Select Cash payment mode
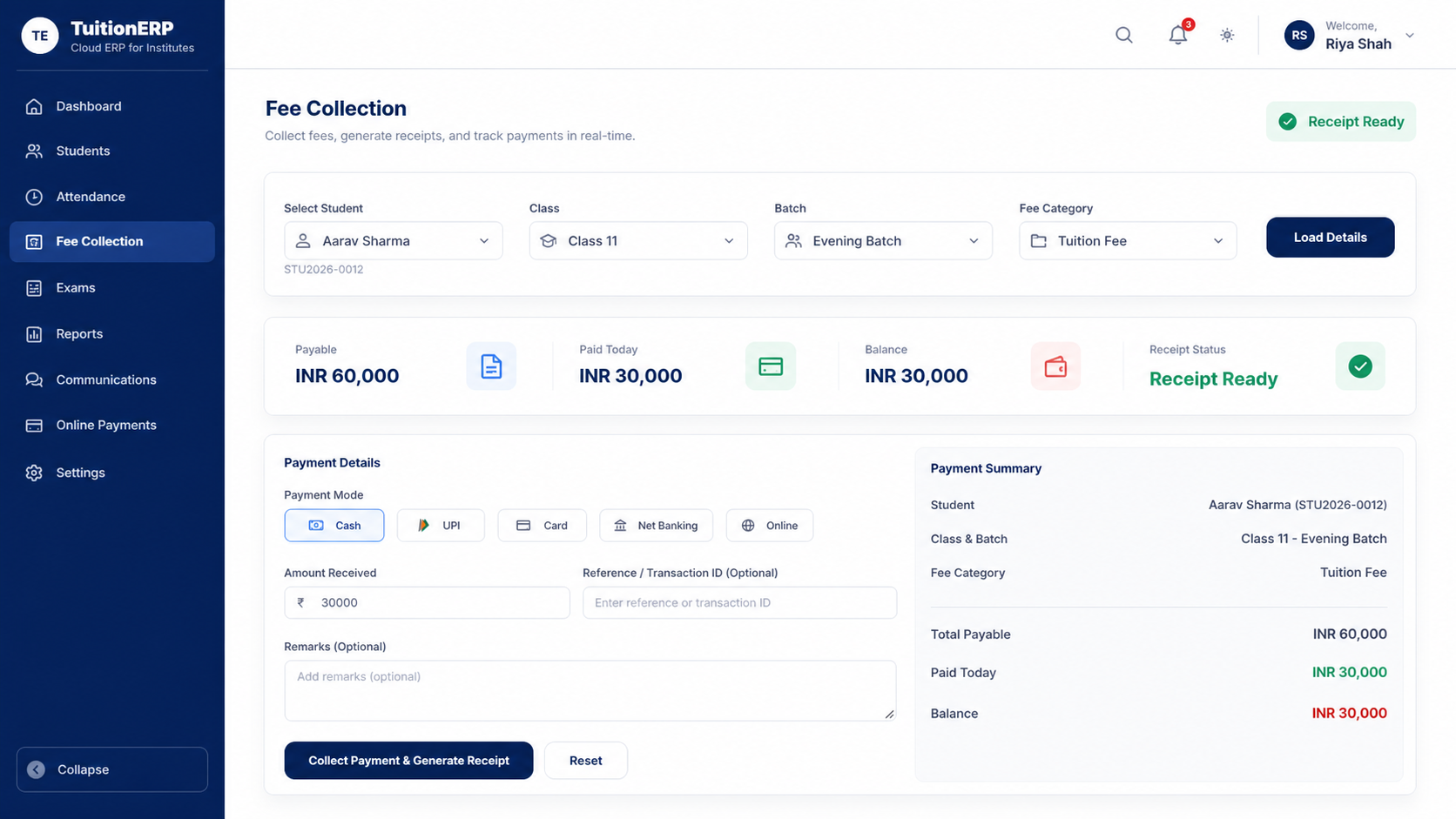The height and width of the screenshot is (819, 1456). [334, 526]
